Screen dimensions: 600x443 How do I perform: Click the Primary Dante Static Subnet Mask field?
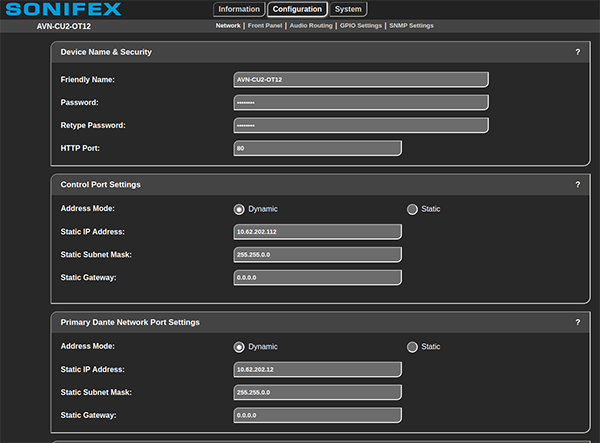318,393
